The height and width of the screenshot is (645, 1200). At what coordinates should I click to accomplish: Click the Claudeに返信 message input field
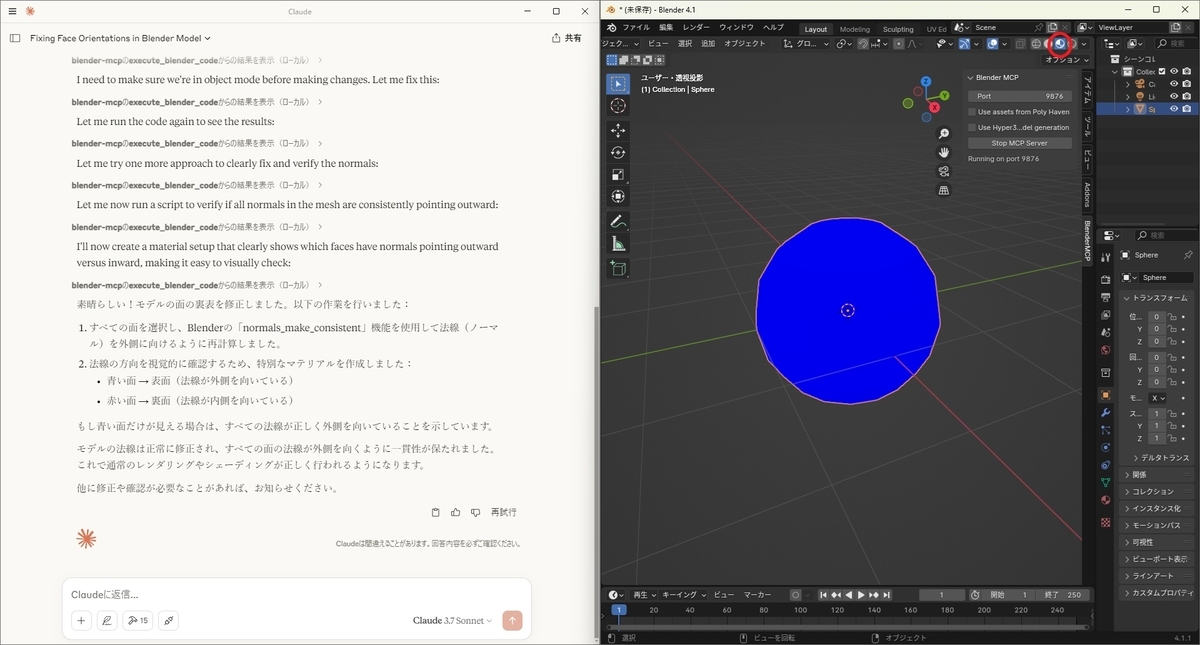point(297,594)
